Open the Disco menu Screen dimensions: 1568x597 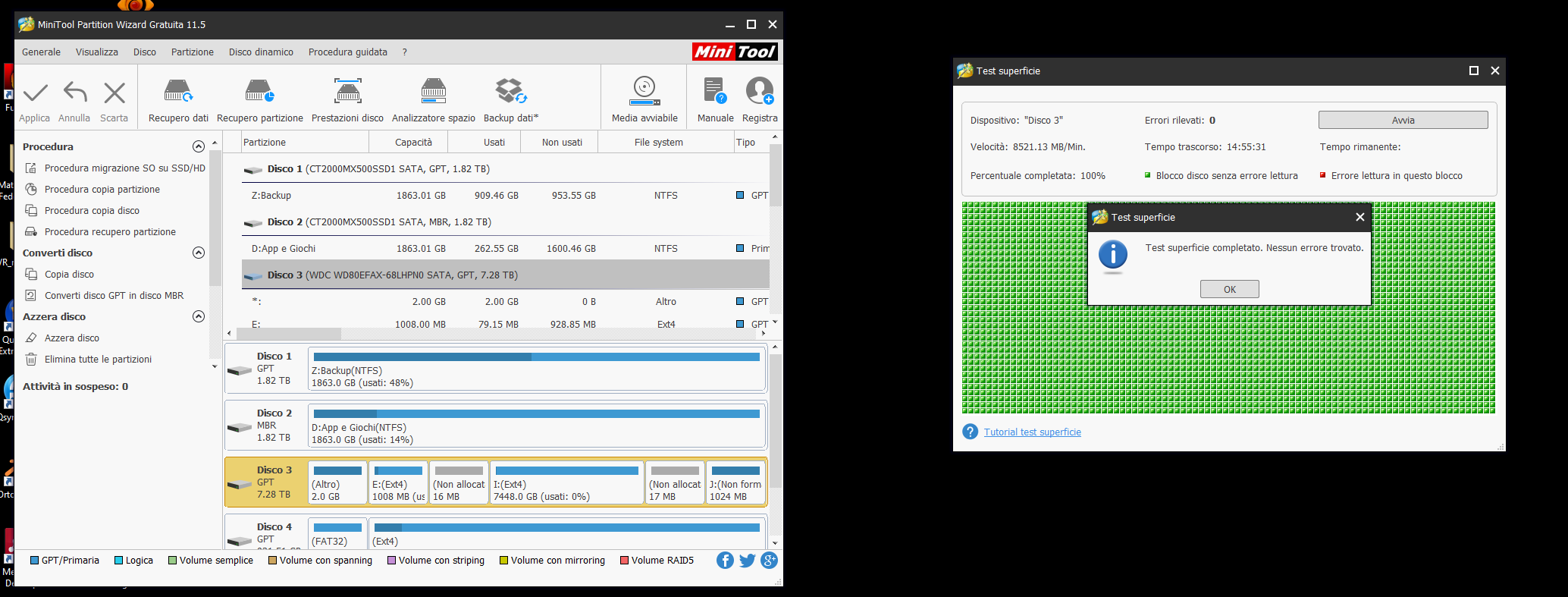[x=145, y=52]
